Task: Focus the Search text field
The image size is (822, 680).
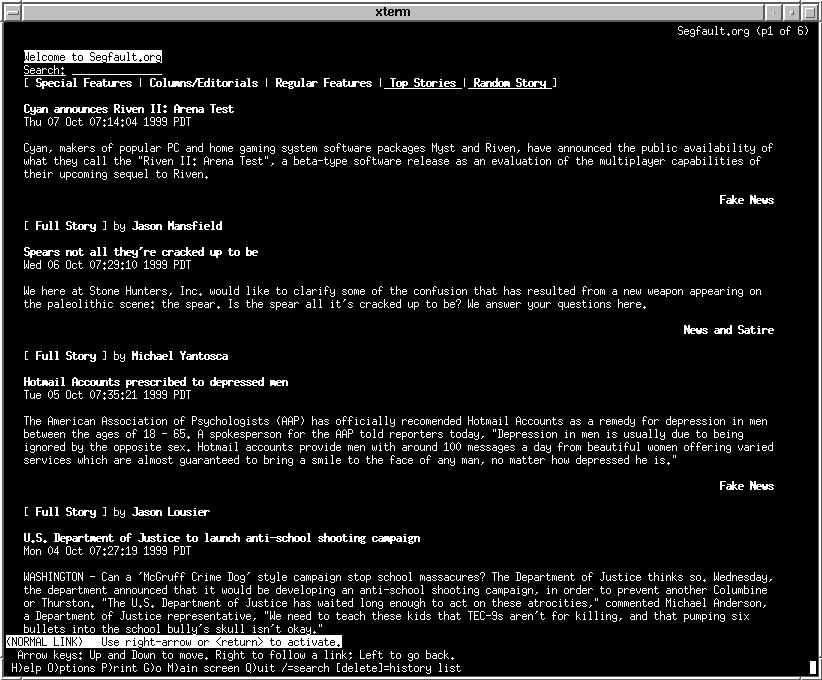Action: point(115,70)
